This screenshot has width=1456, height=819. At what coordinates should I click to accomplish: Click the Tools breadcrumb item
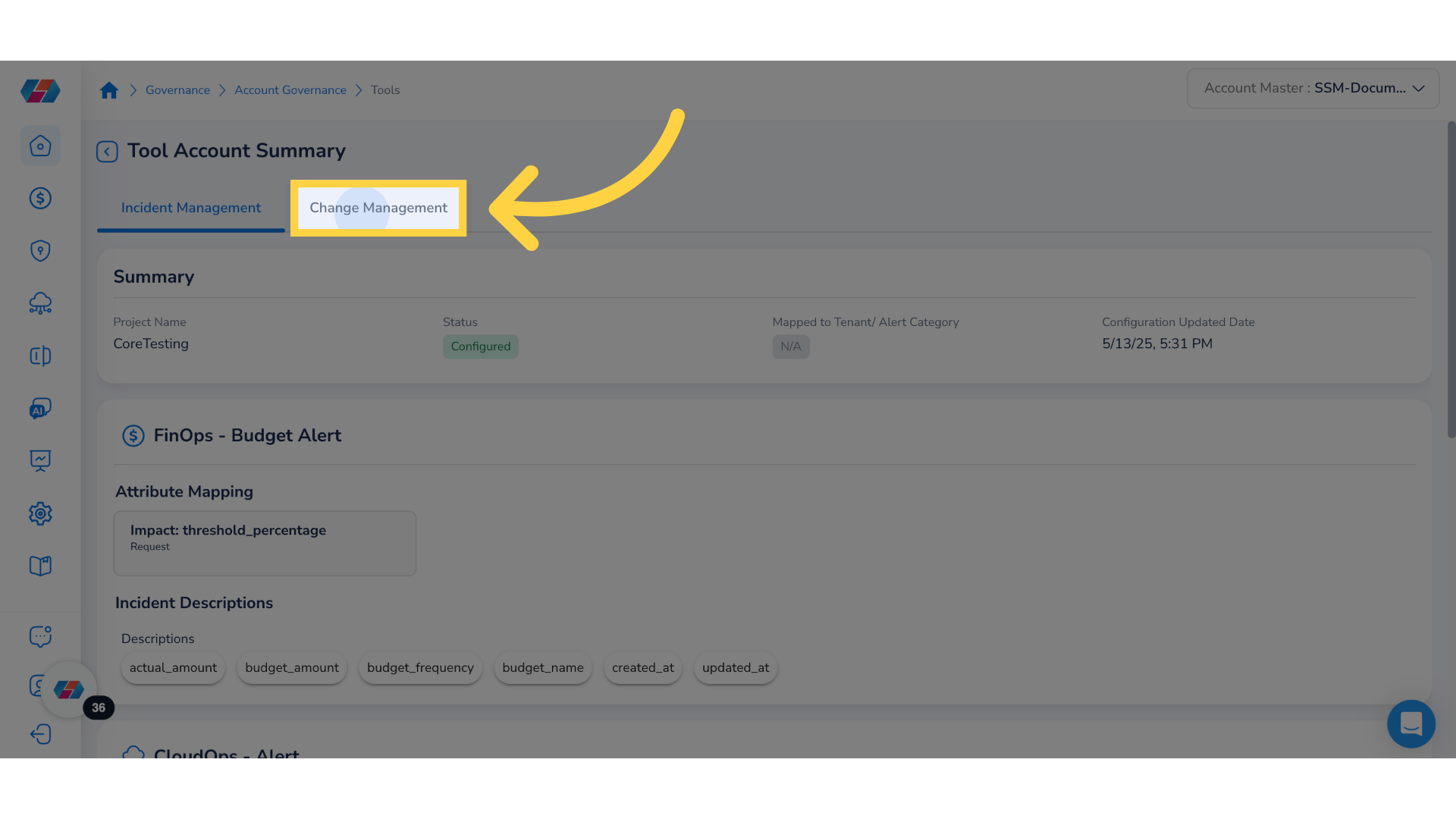coord(385,90)
